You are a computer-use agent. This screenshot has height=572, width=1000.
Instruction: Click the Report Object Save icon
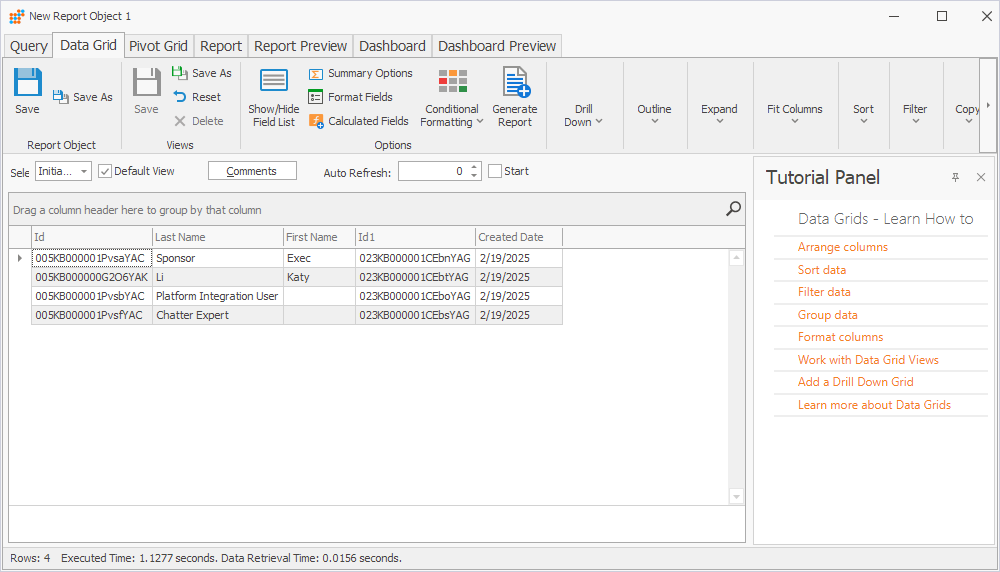[27, 83]
